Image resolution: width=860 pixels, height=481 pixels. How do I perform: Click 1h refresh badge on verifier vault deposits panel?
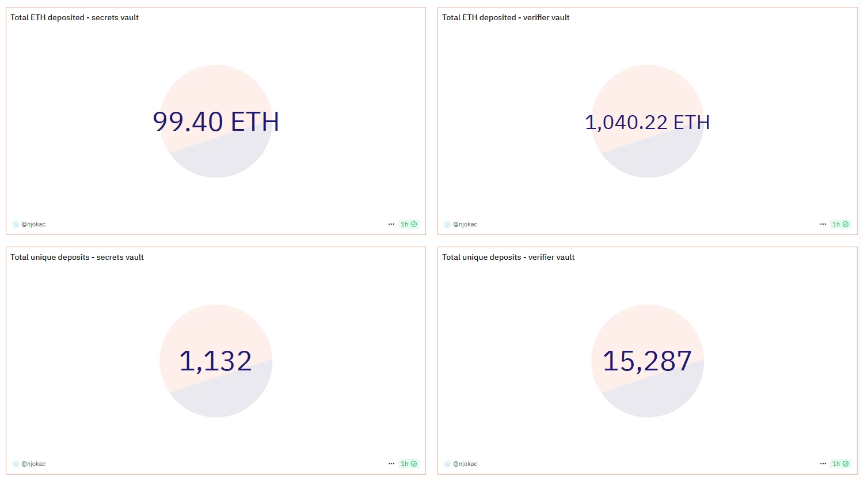click(840, 463)
